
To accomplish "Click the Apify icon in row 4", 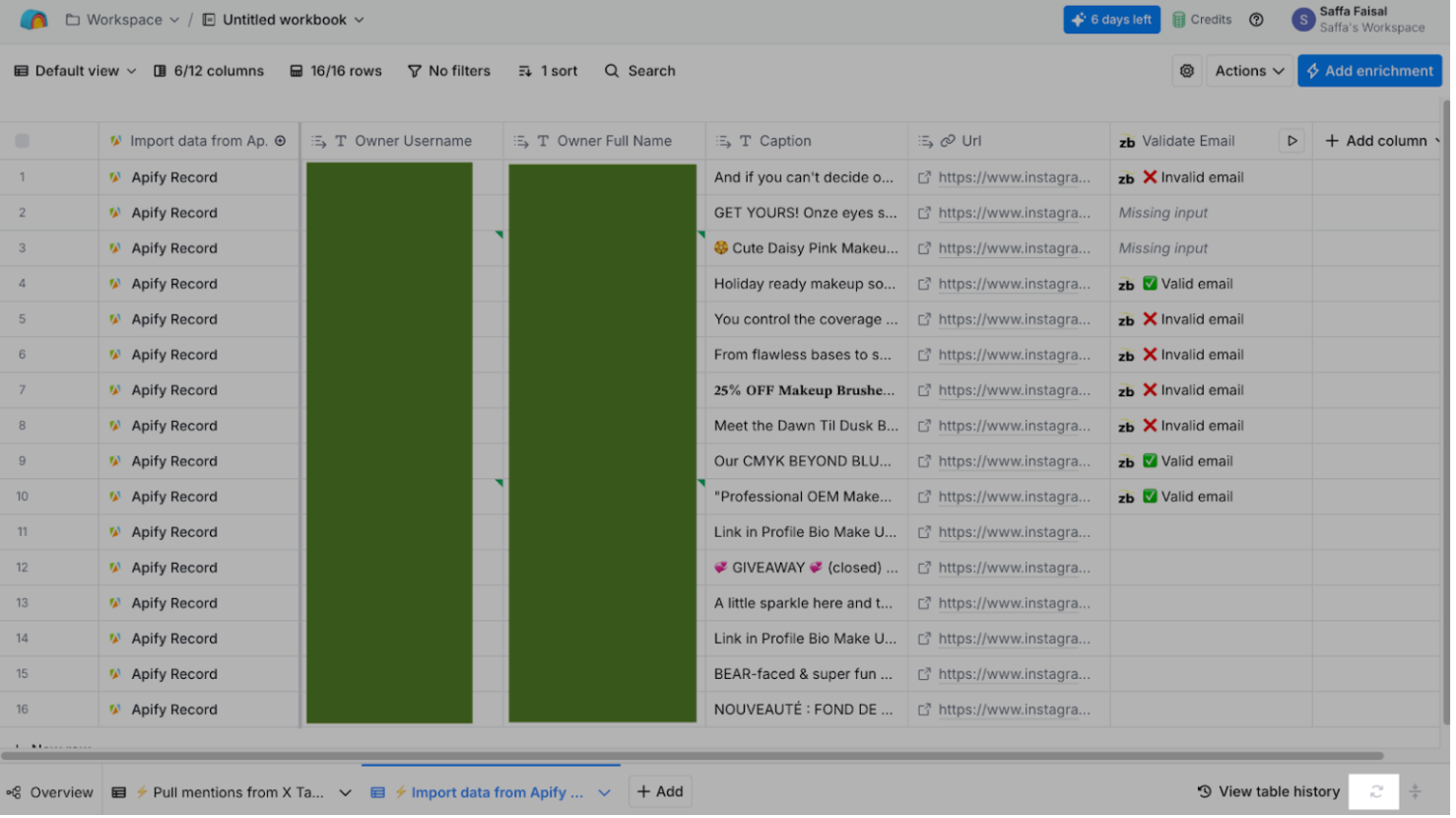I will [x=115, y=285].
